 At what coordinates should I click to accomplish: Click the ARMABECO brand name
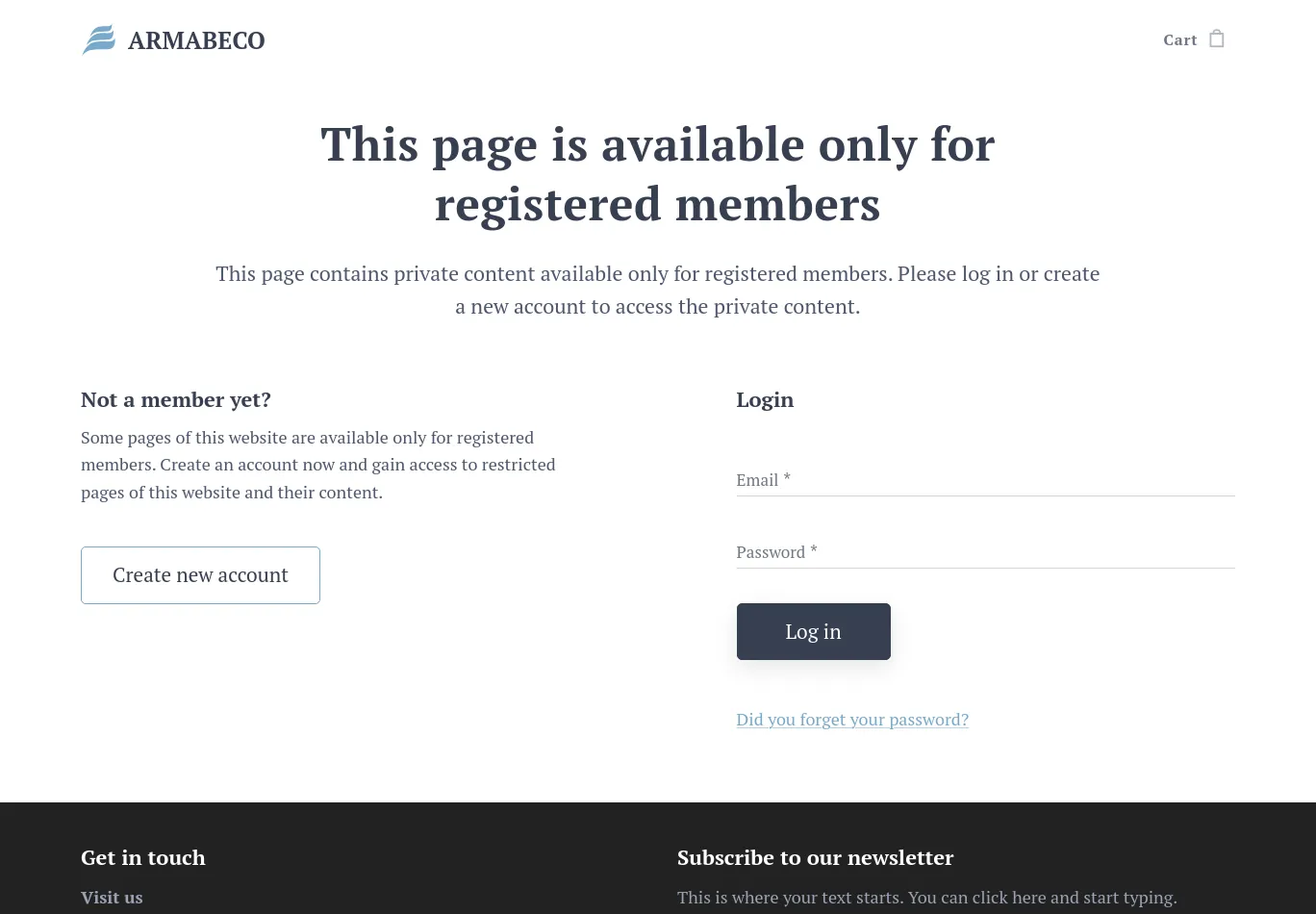(196, 40)
